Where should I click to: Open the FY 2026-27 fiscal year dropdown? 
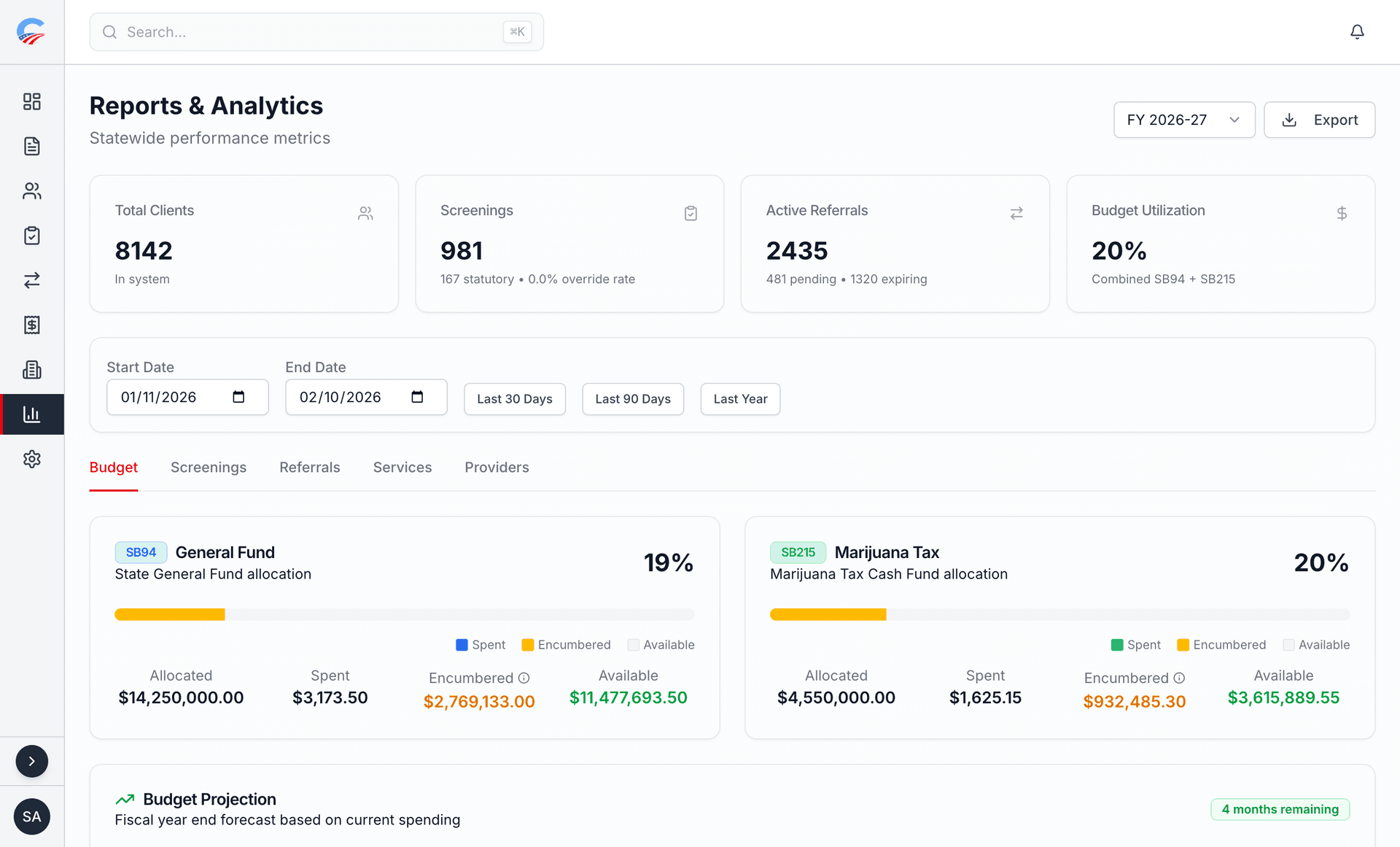[1184, 120]
